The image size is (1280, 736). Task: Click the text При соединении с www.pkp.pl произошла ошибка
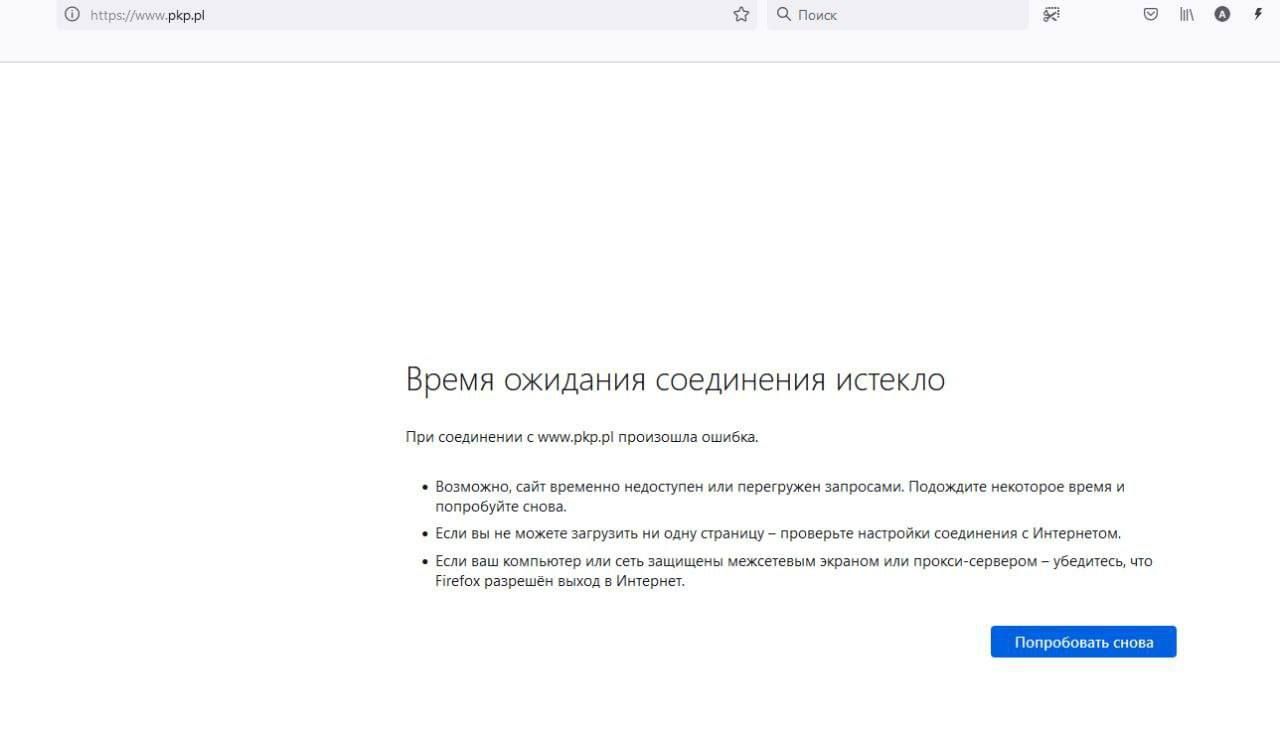582,437
